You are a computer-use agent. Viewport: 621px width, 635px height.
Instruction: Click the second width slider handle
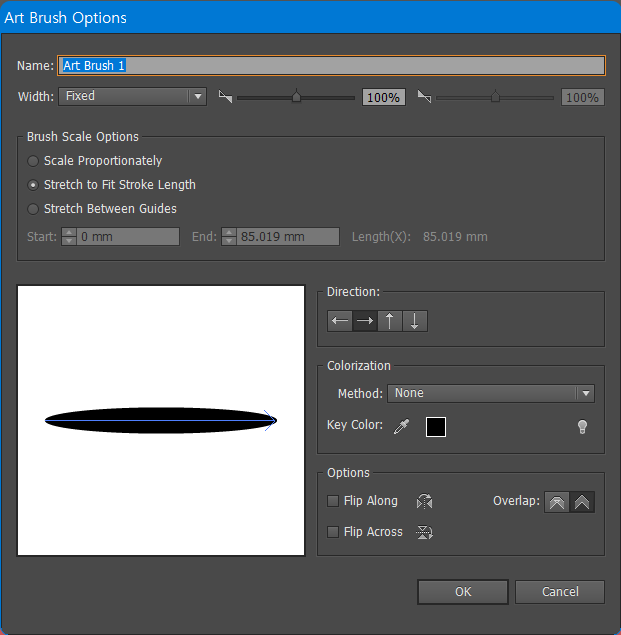click(495, 96)
